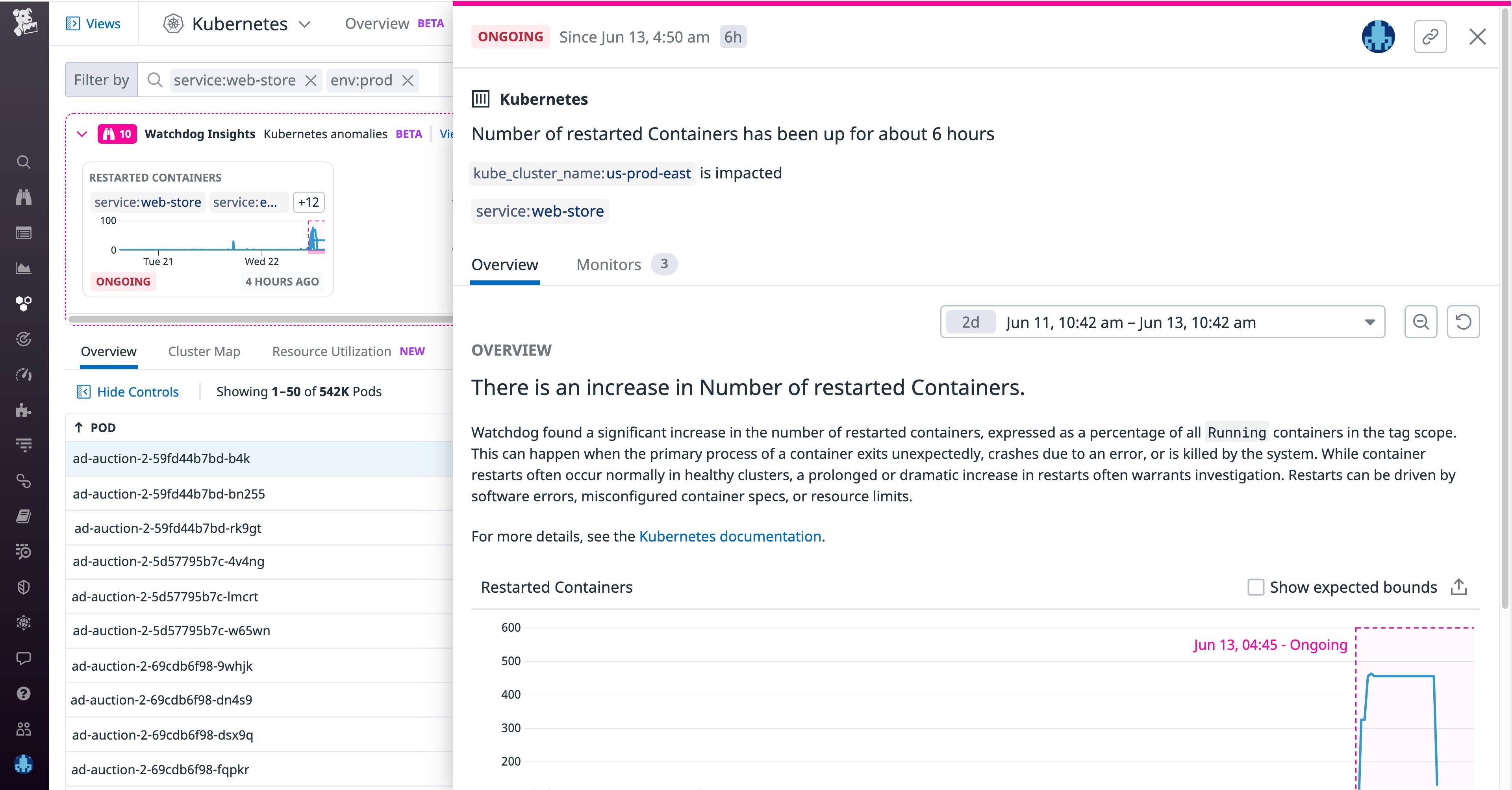Open the Security shield icon in sidebar

tap(24, 587)
